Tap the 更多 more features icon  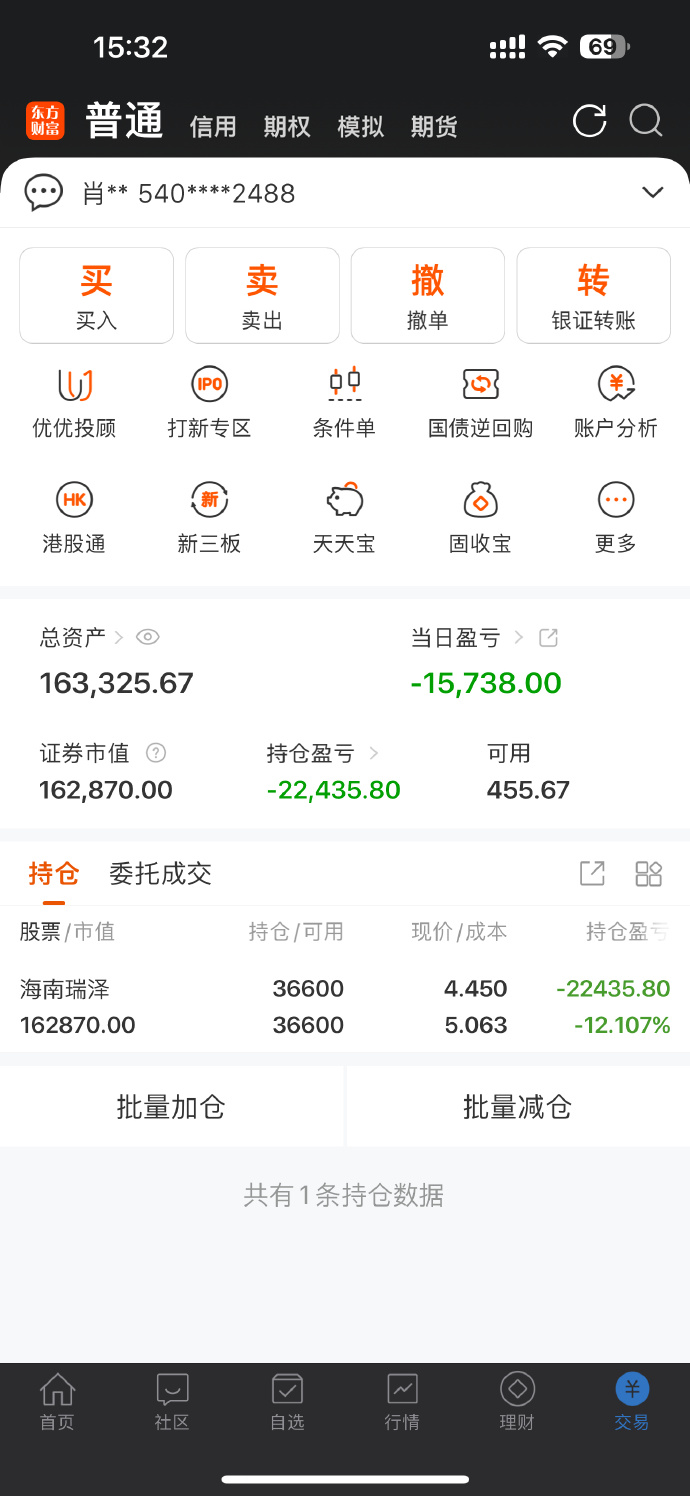point(614,515)
